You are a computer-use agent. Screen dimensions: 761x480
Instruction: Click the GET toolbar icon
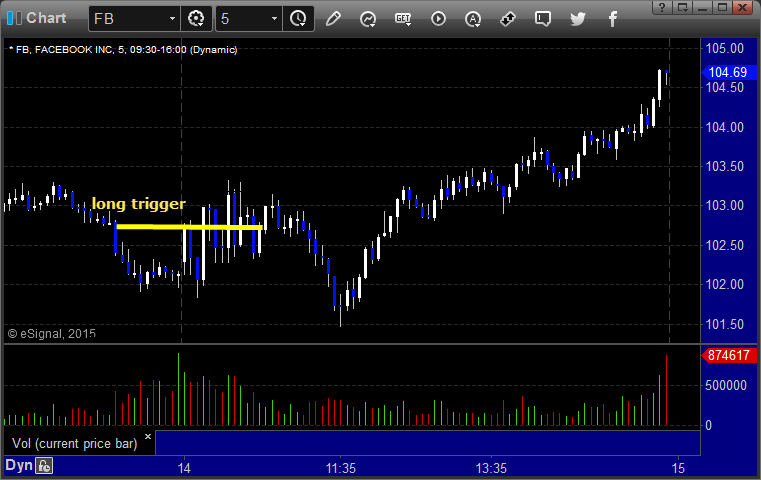coord(403,19)
